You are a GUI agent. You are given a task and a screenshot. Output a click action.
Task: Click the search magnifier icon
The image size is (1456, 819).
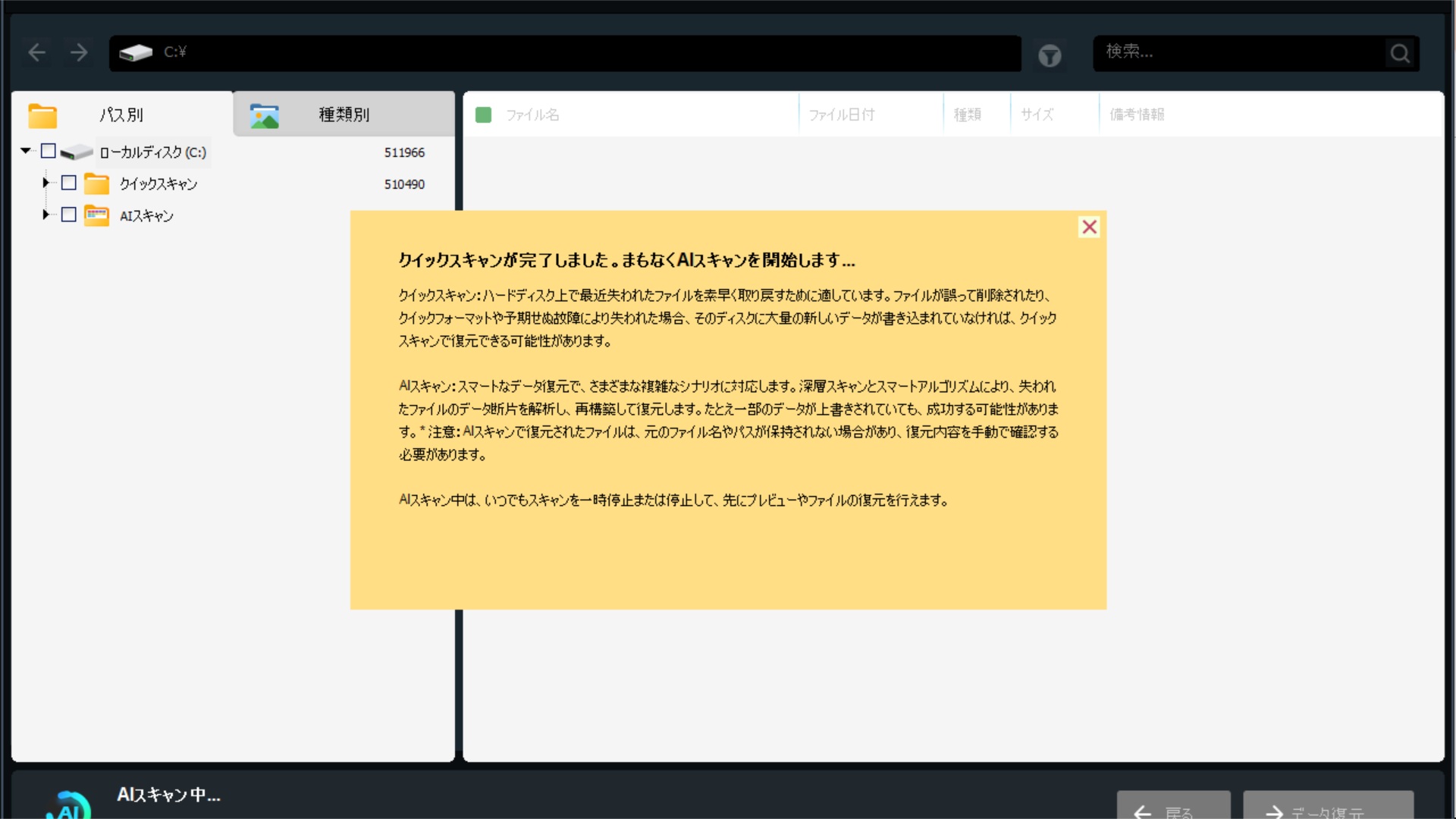coord(1400,53)
